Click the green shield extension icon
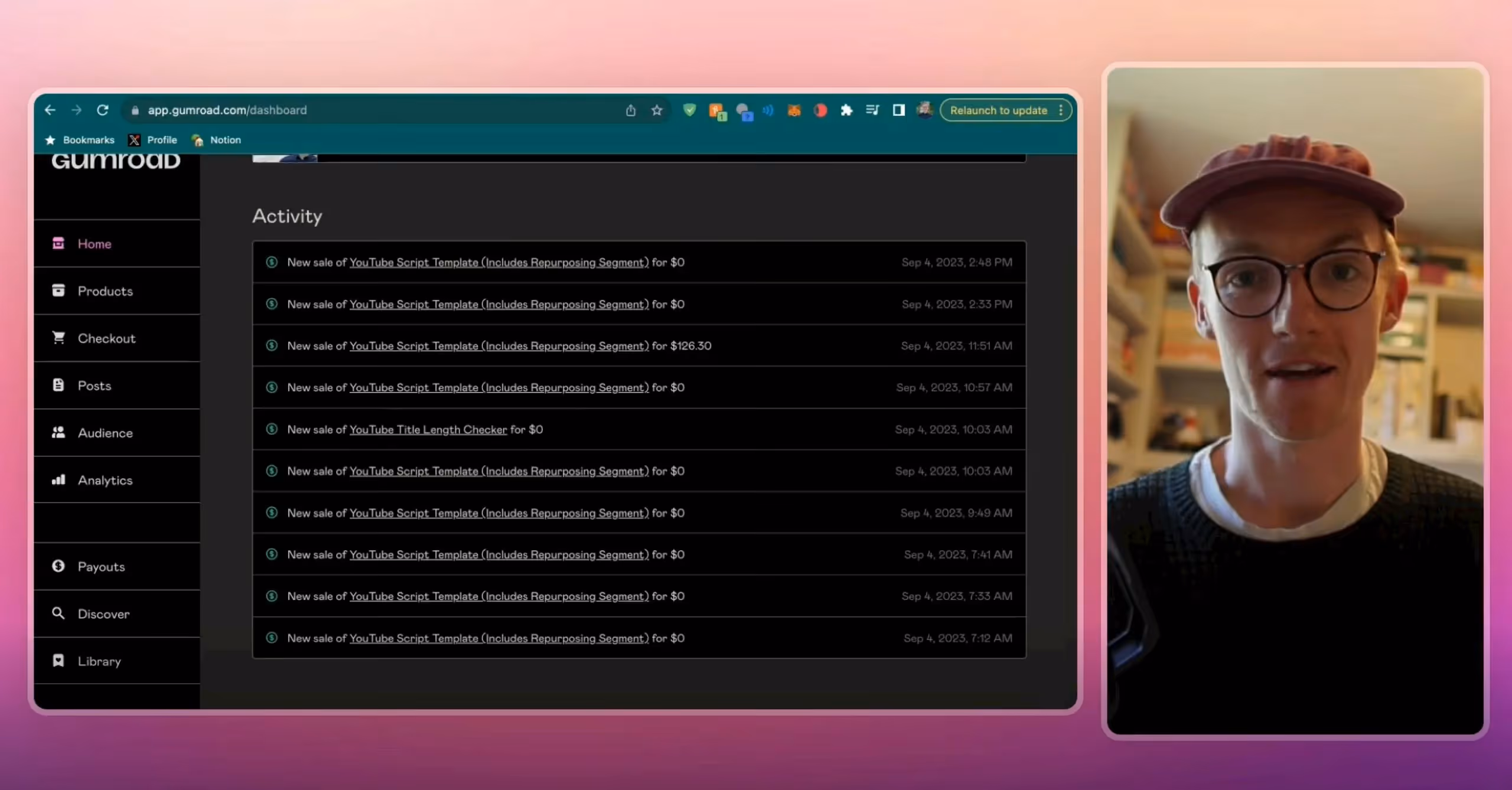 689,110
